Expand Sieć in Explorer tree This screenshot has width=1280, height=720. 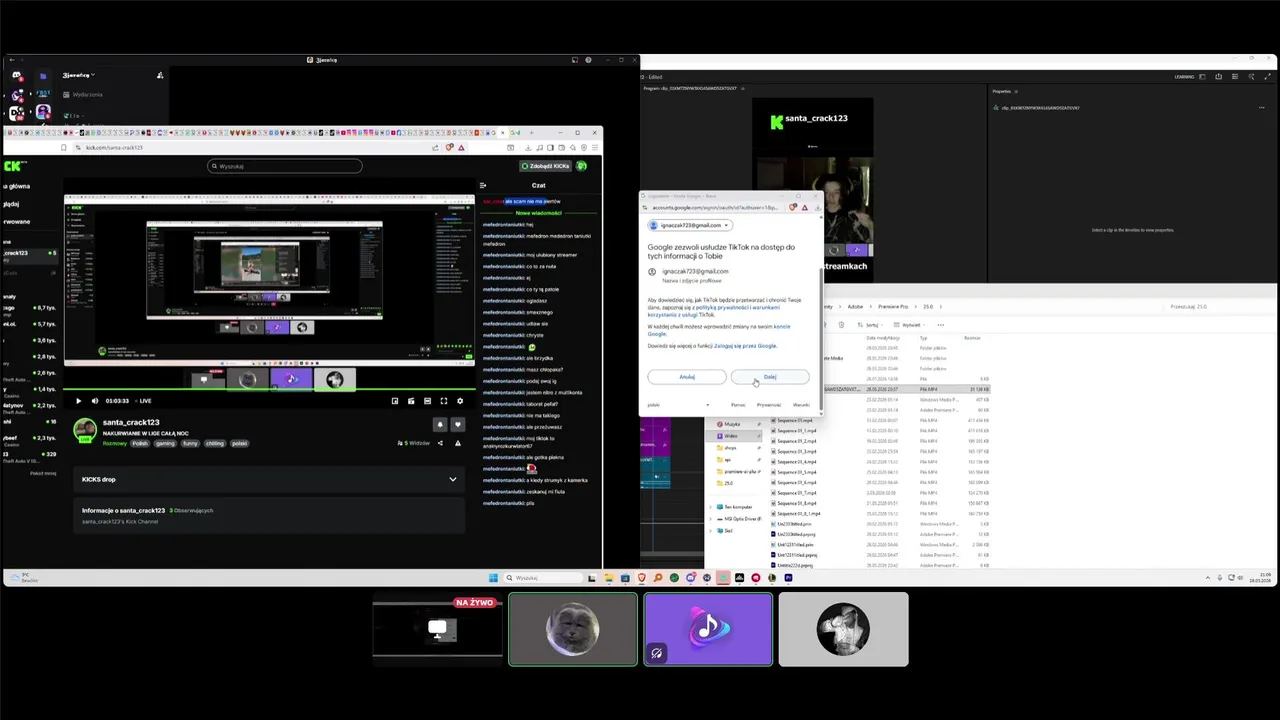tap(711, 531)
